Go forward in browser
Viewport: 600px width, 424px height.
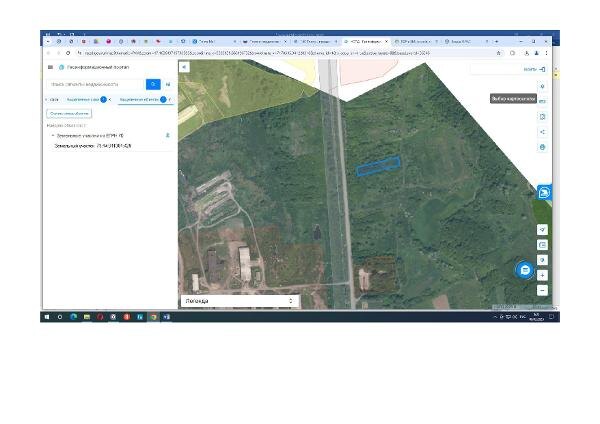click(x=58, y=53)
